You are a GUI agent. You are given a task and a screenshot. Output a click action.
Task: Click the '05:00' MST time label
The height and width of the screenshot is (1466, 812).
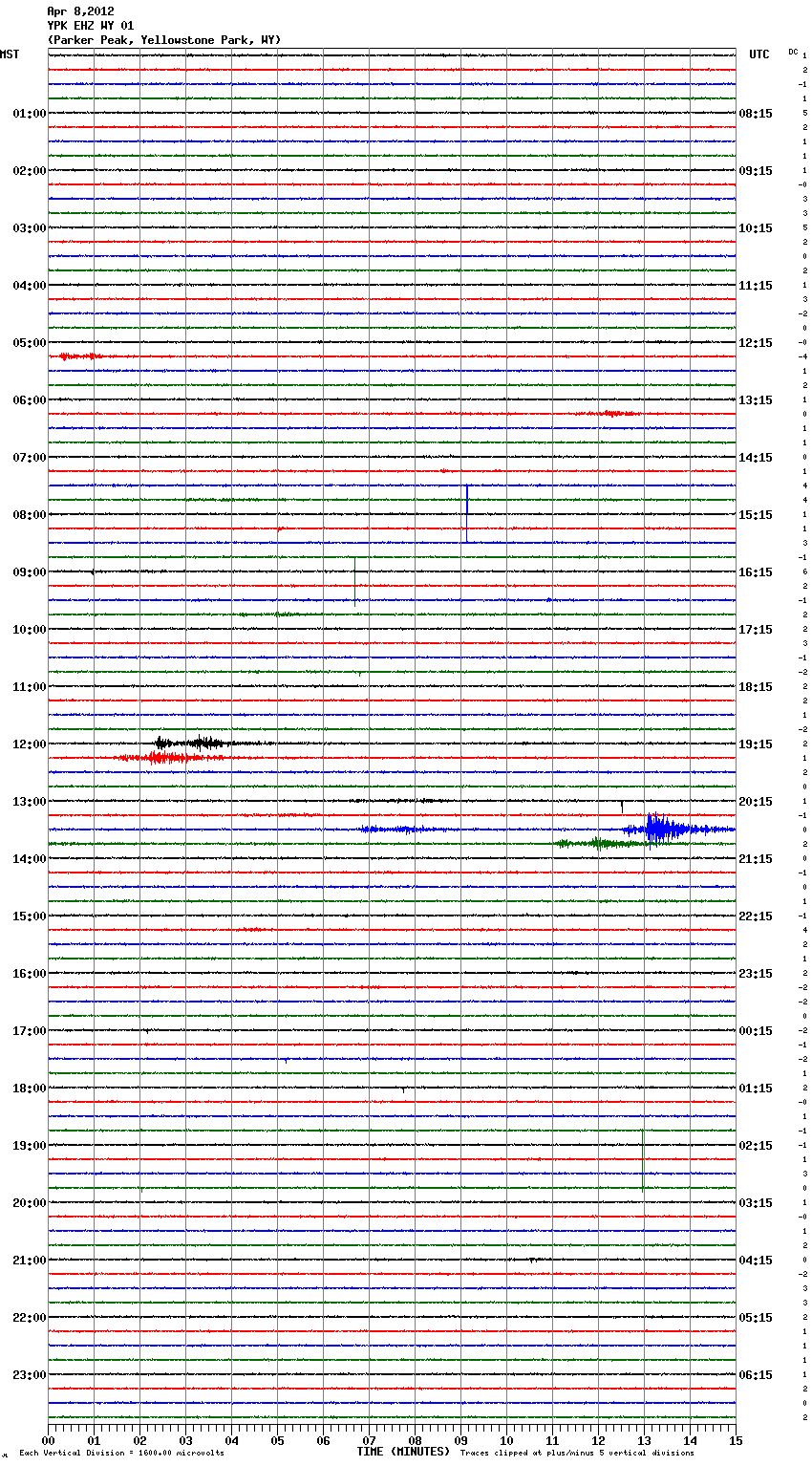[x=30, y=343]
